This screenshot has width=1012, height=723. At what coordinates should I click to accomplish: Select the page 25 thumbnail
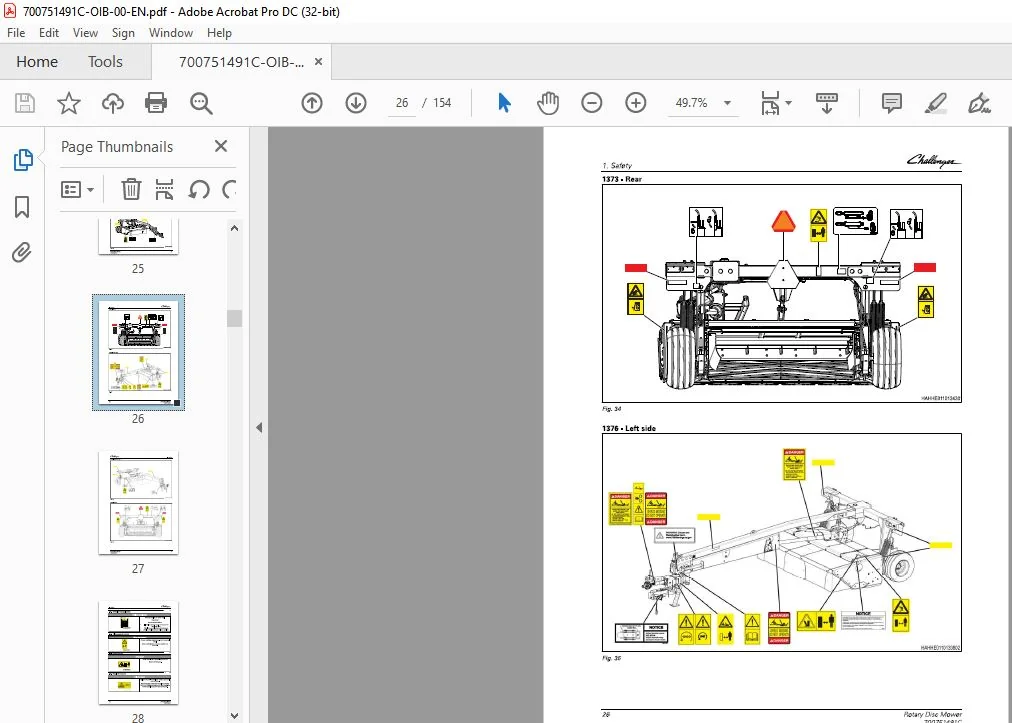click(138, 236)
